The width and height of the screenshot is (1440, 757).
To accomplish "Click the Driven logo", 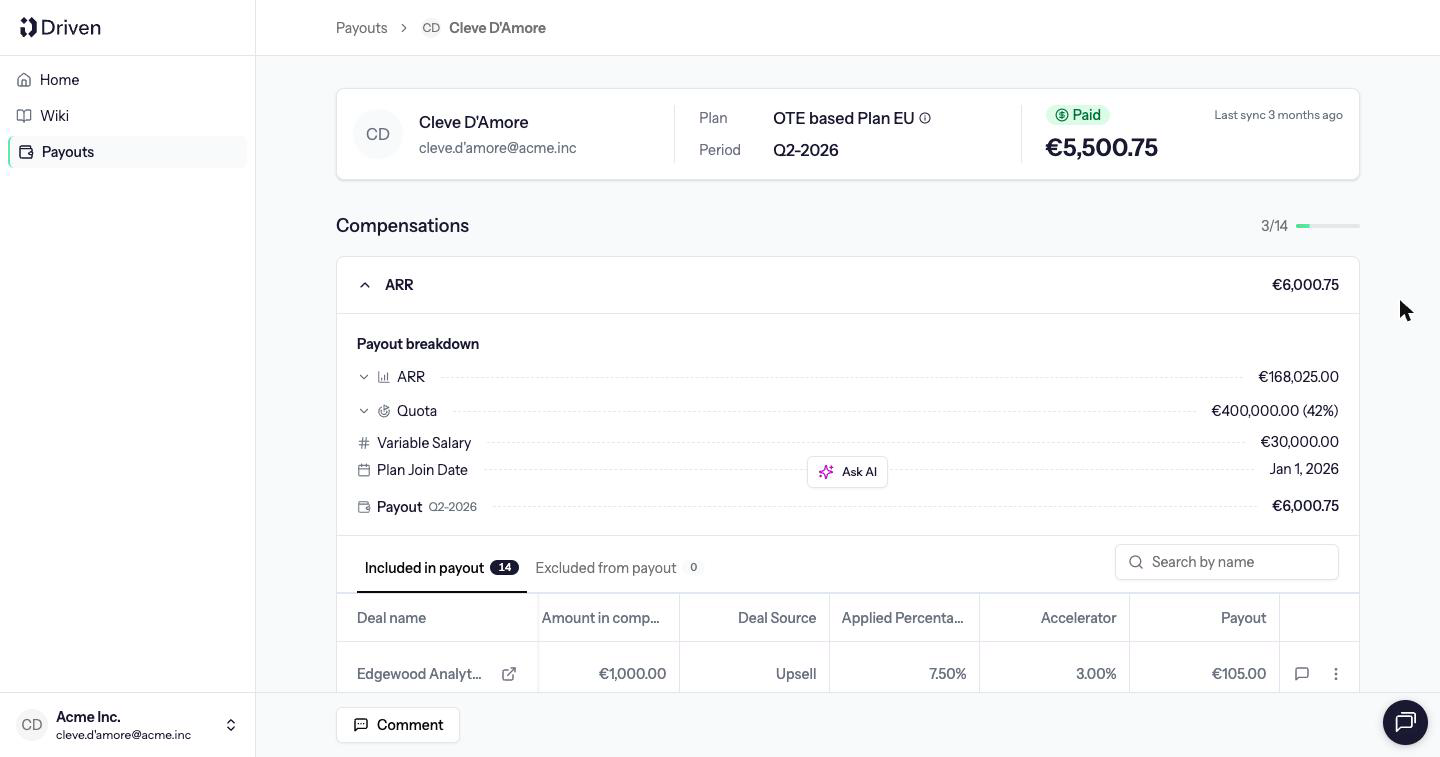I will tap(60, 27).
